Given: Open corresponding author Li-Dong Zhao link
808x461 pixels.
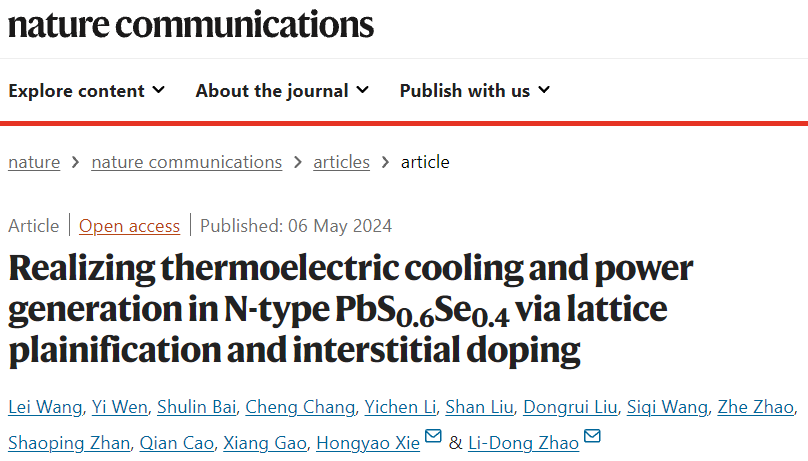Looking at the screenshot, I should coord(524,443).
